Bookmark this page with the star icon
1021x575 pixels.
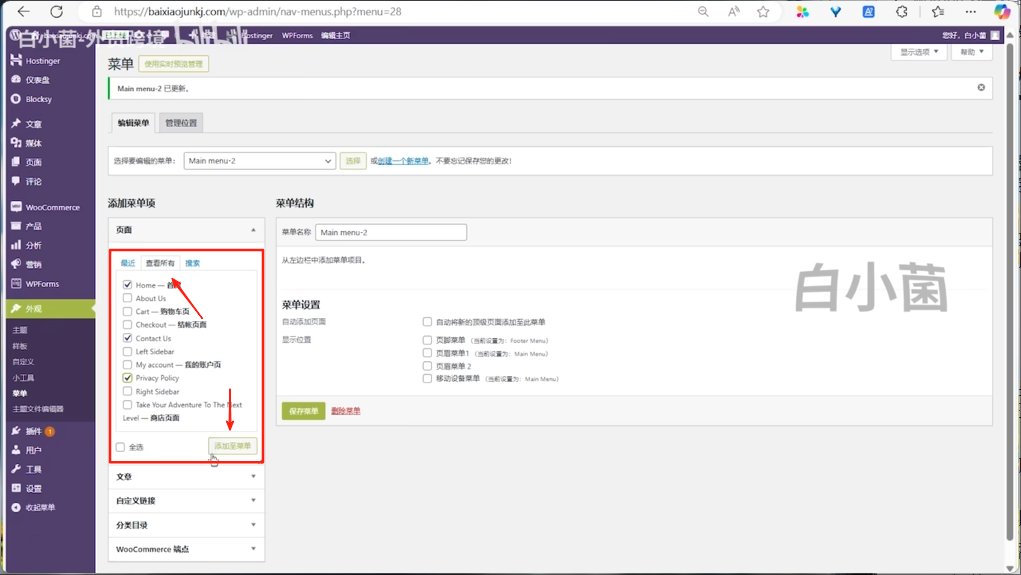[x=763, y=12]
